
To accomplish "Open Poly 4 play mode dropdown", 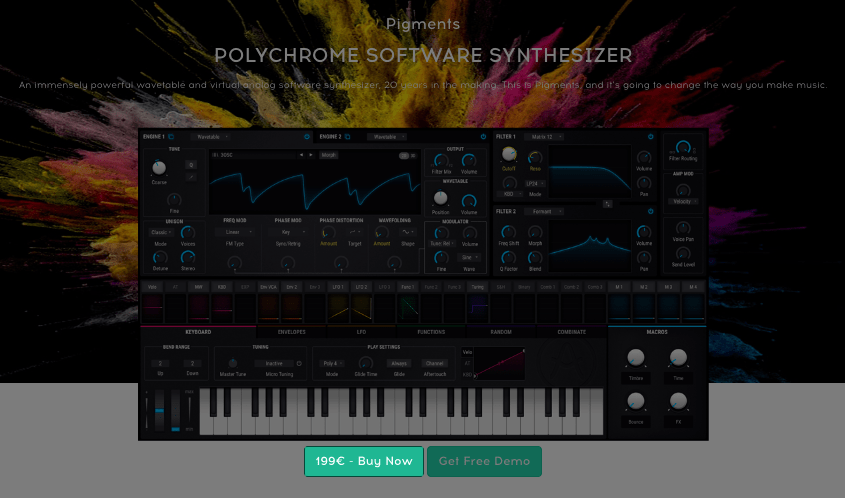I will (x=332, y=363).
